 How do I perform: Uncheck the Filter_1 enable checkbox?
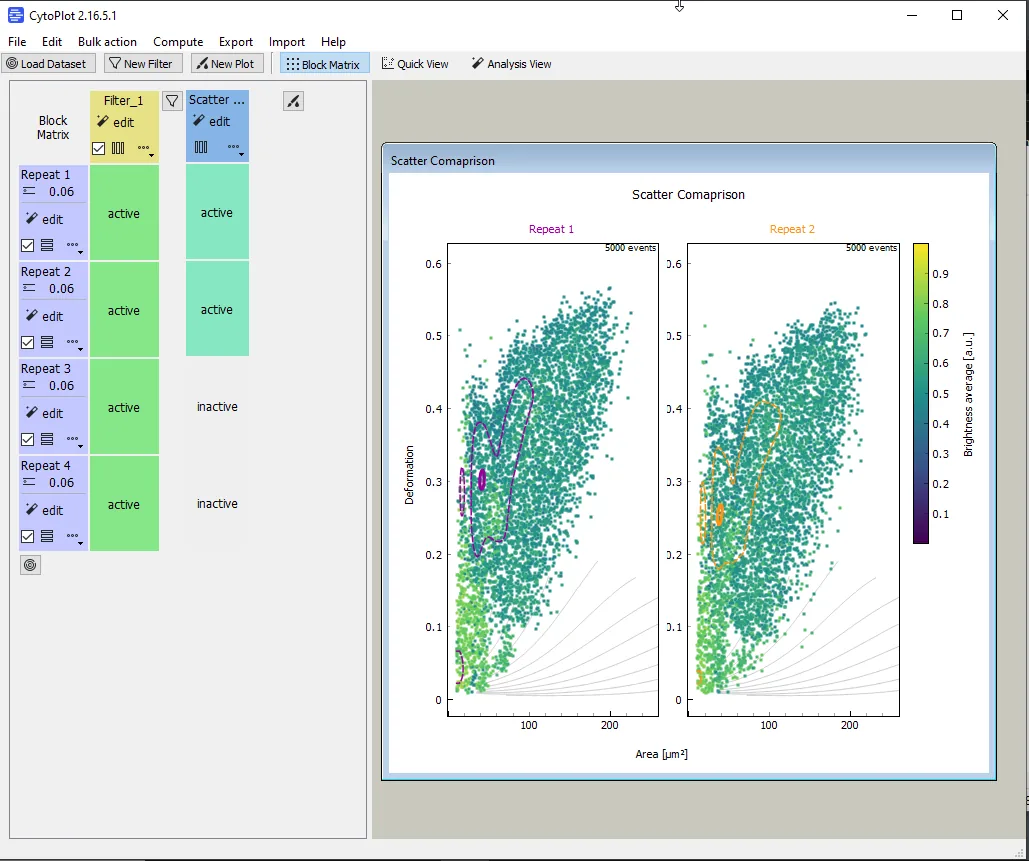click(x=98, y=148)
